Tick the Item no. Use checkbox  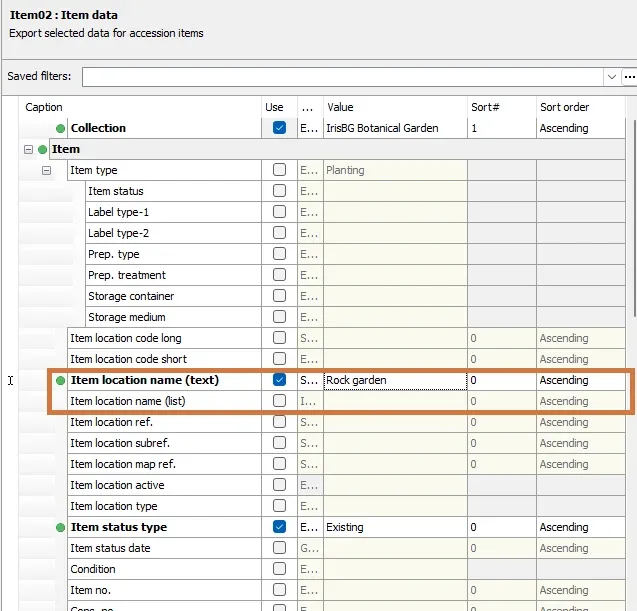[x=279, y=590]
